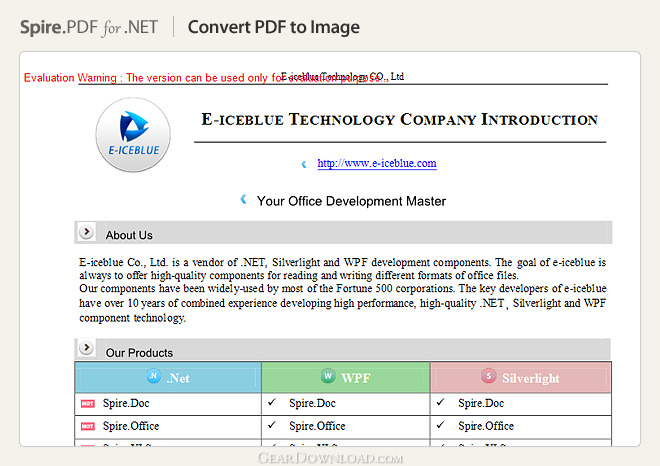Open the http://www.e-iceblue.com link
660x466 pixels.
coord(377,163)
